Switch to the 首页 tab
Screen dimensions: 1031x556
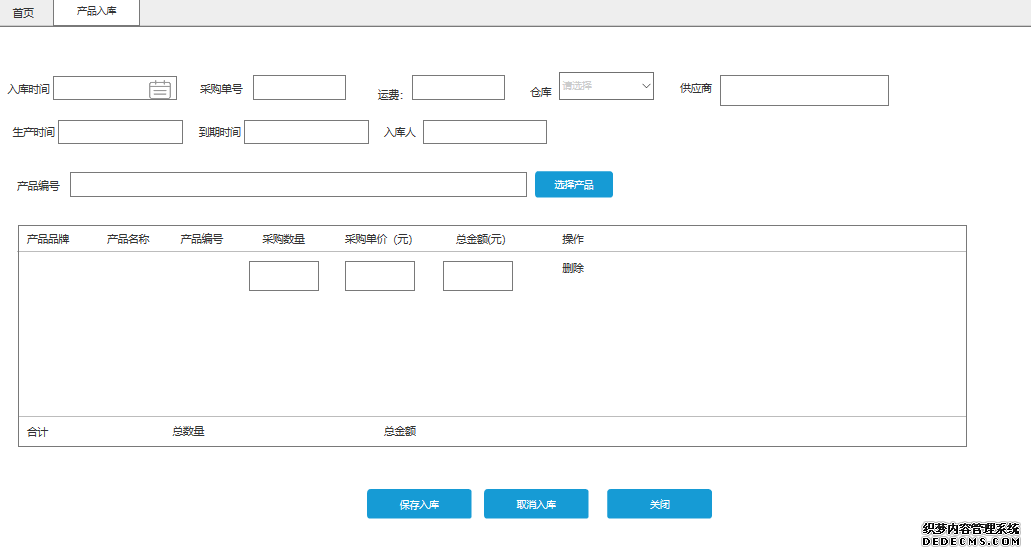point(23,13)
